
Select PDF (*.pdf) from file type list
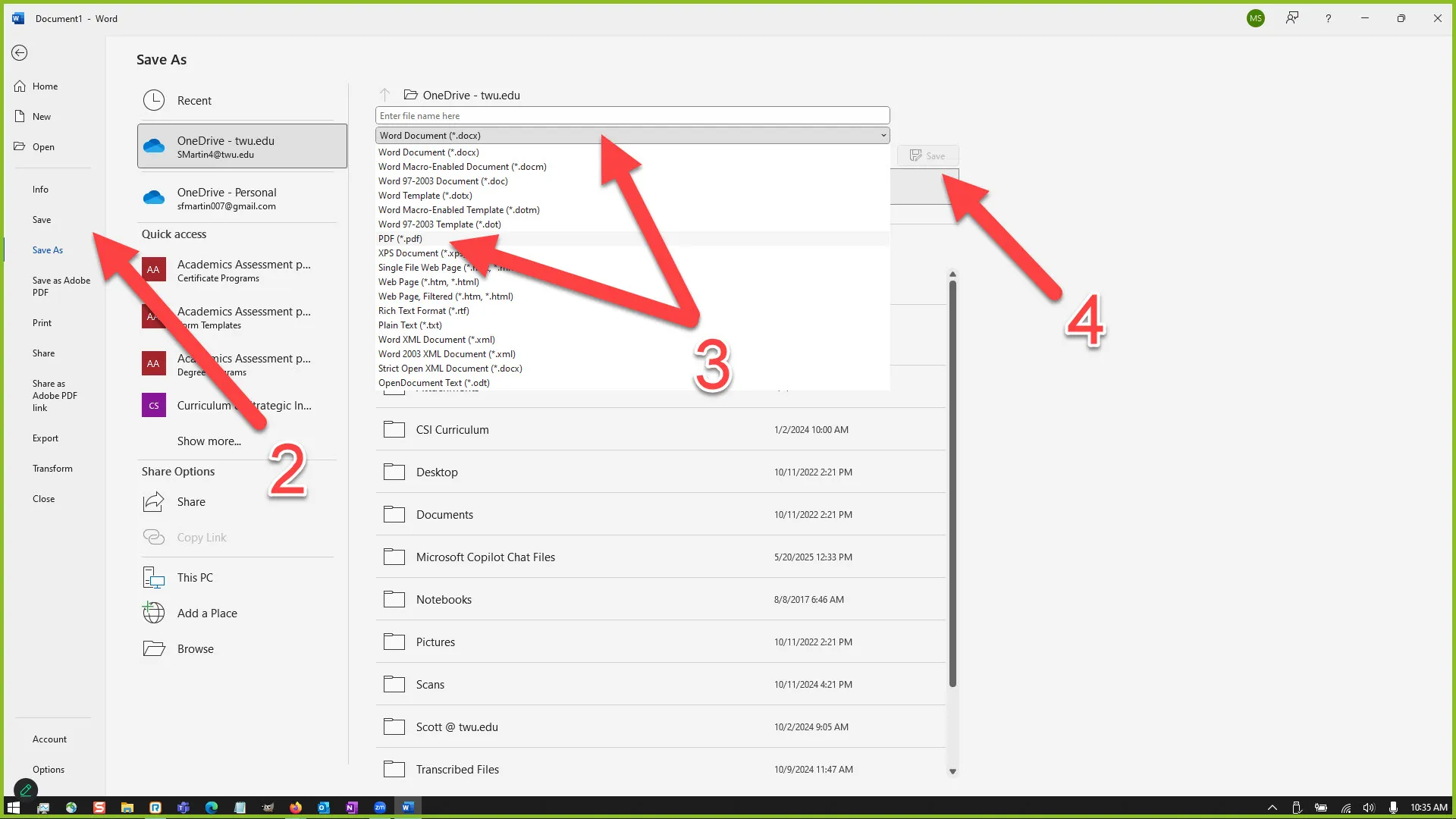[632, 239]
